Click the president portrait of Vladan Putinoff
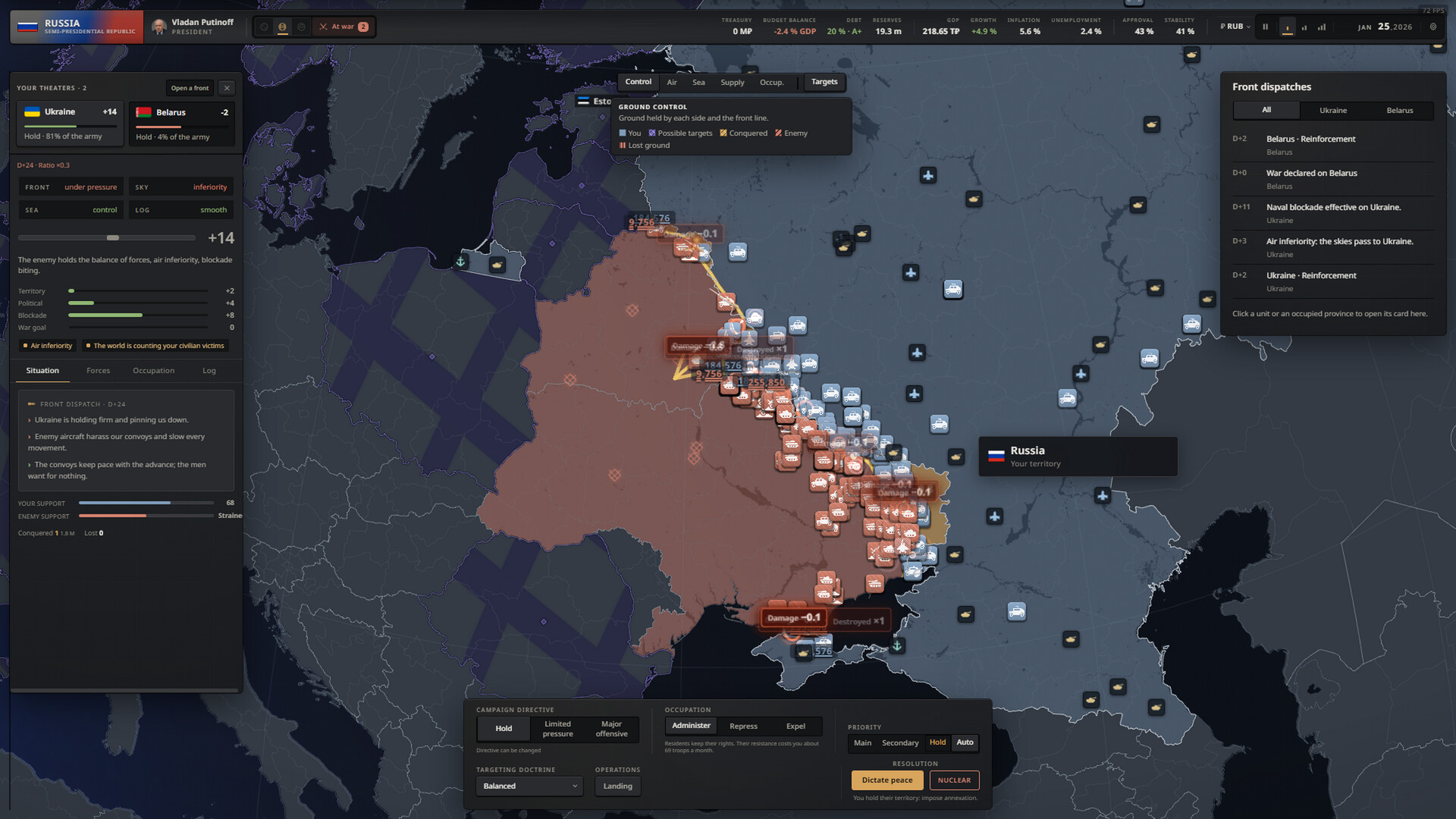 tap(158, 27)
